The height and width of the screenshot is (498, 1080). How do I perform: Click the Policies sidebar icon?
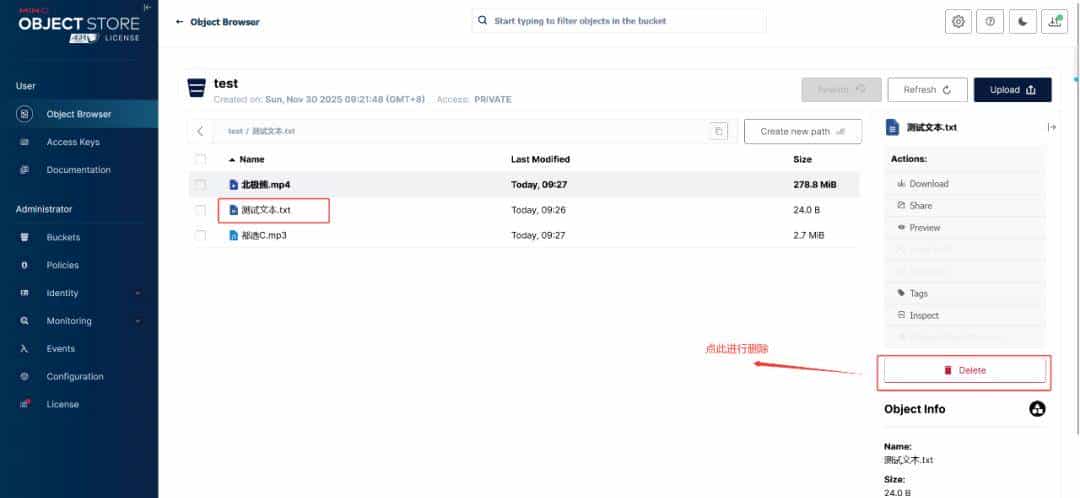coord(25,265)
